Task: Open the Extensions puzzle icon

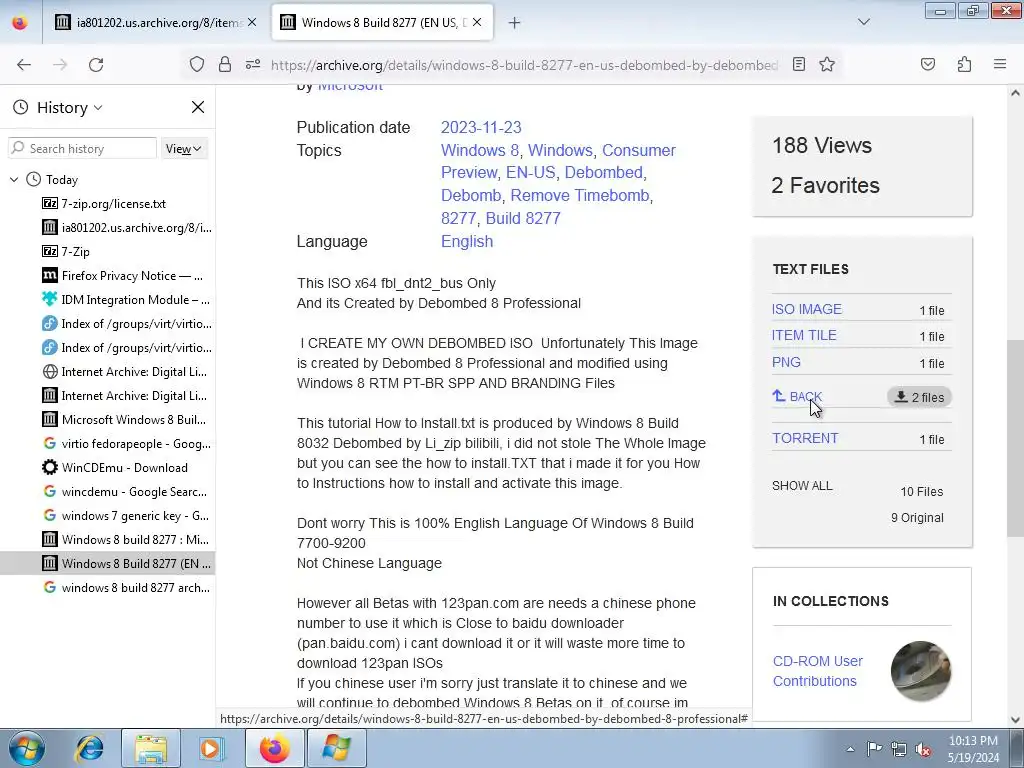Action: click(964, 64)
